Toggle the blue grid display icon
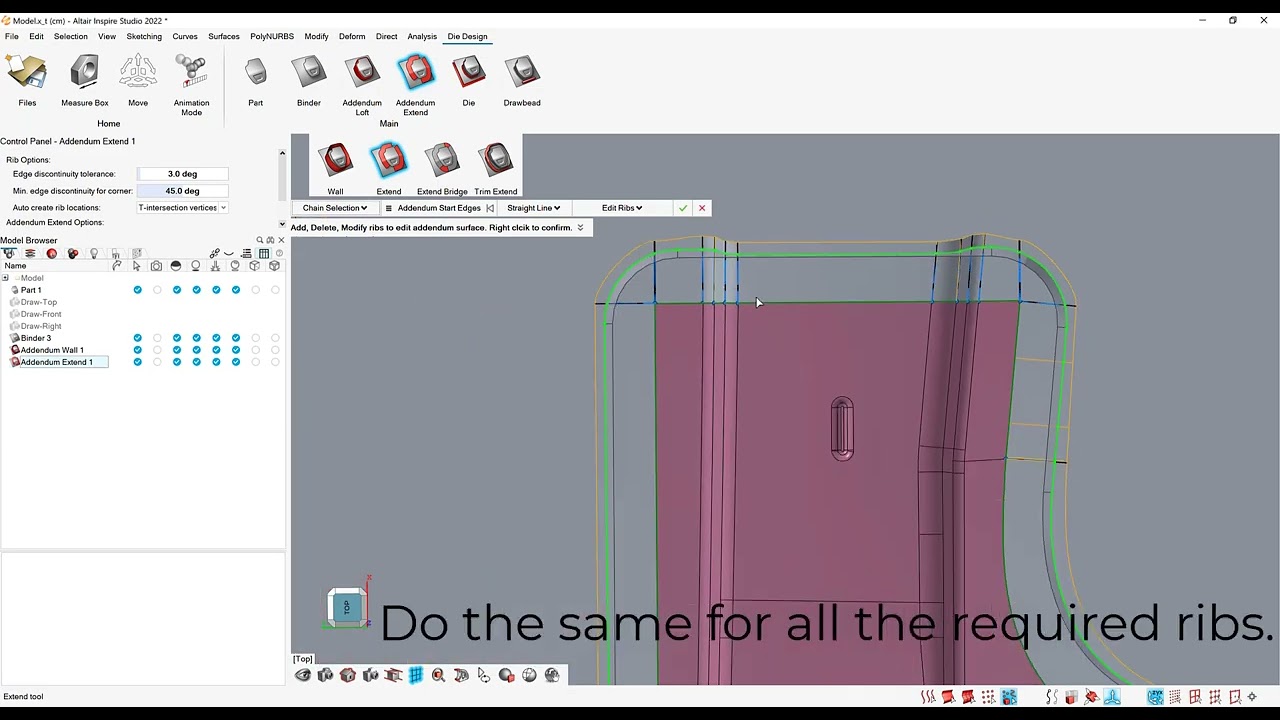 pos(416,676)
